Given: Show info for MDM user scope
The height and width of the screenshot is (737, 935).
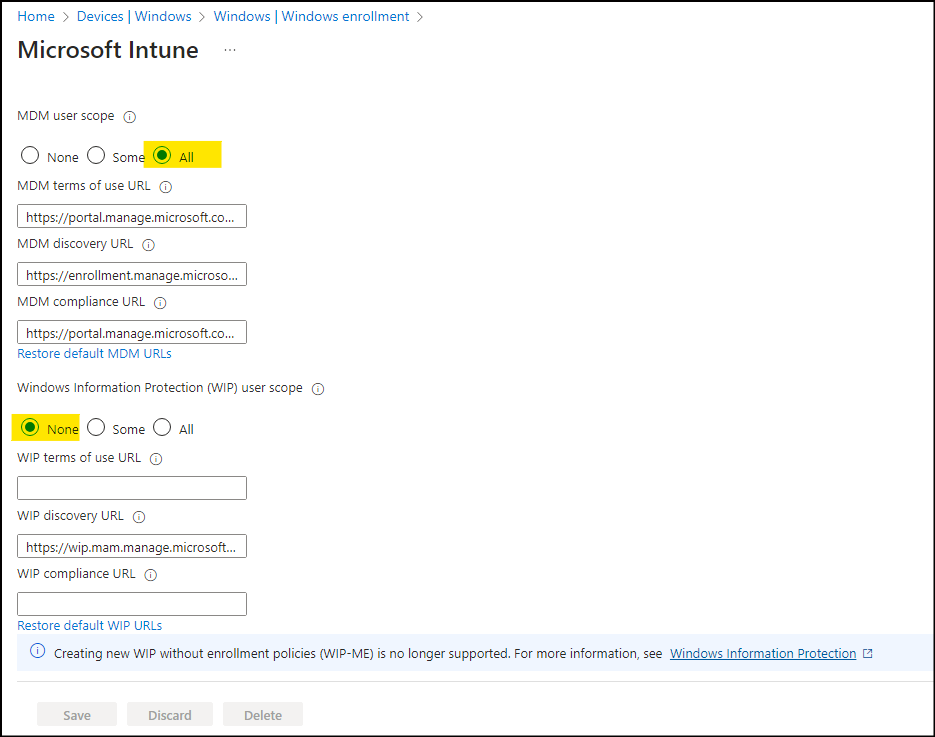Looking at the screenshot, I should pos(129,117).
